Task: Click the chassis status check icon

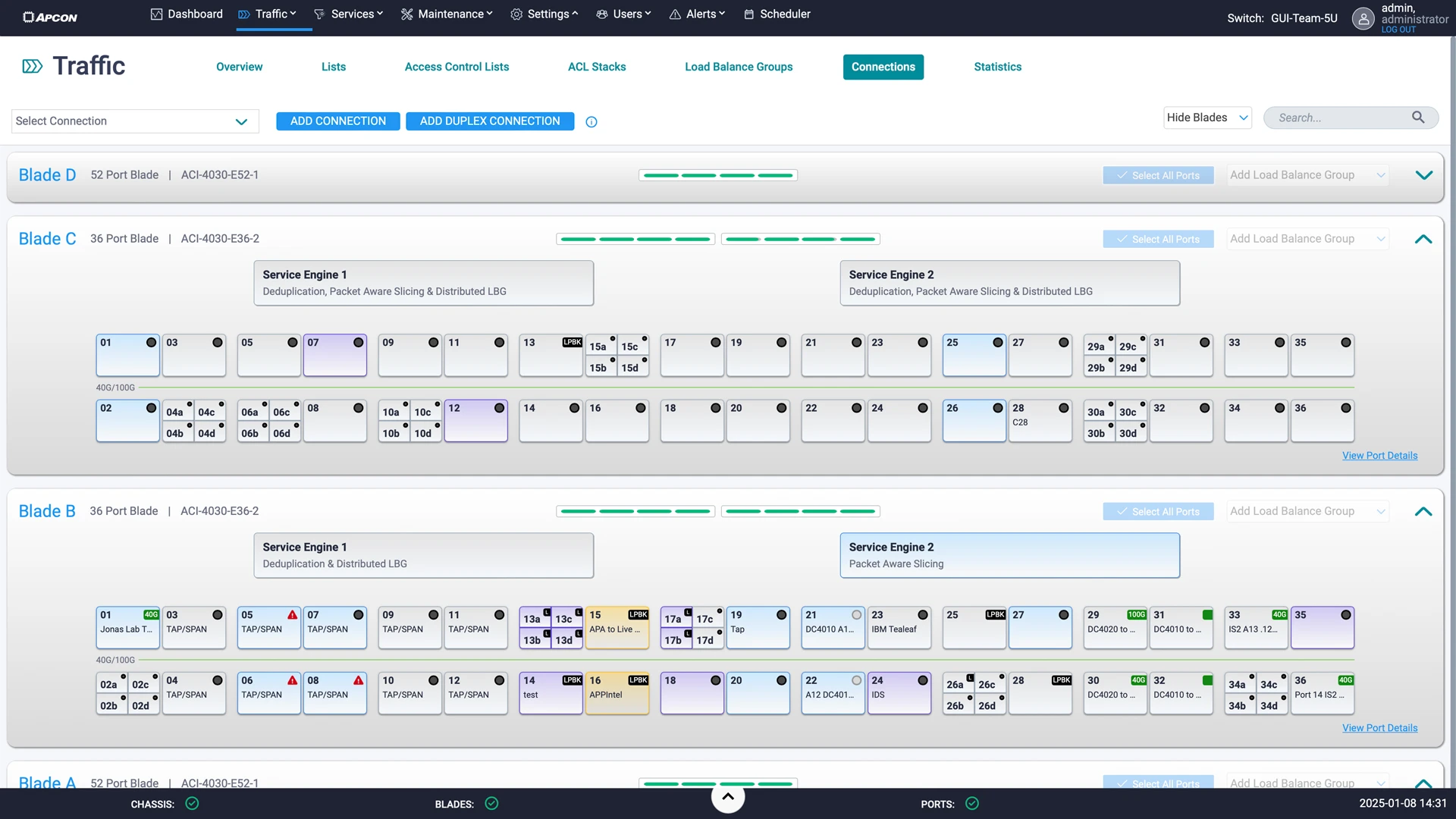Action: pyautogui.click(x=192, y=804)
